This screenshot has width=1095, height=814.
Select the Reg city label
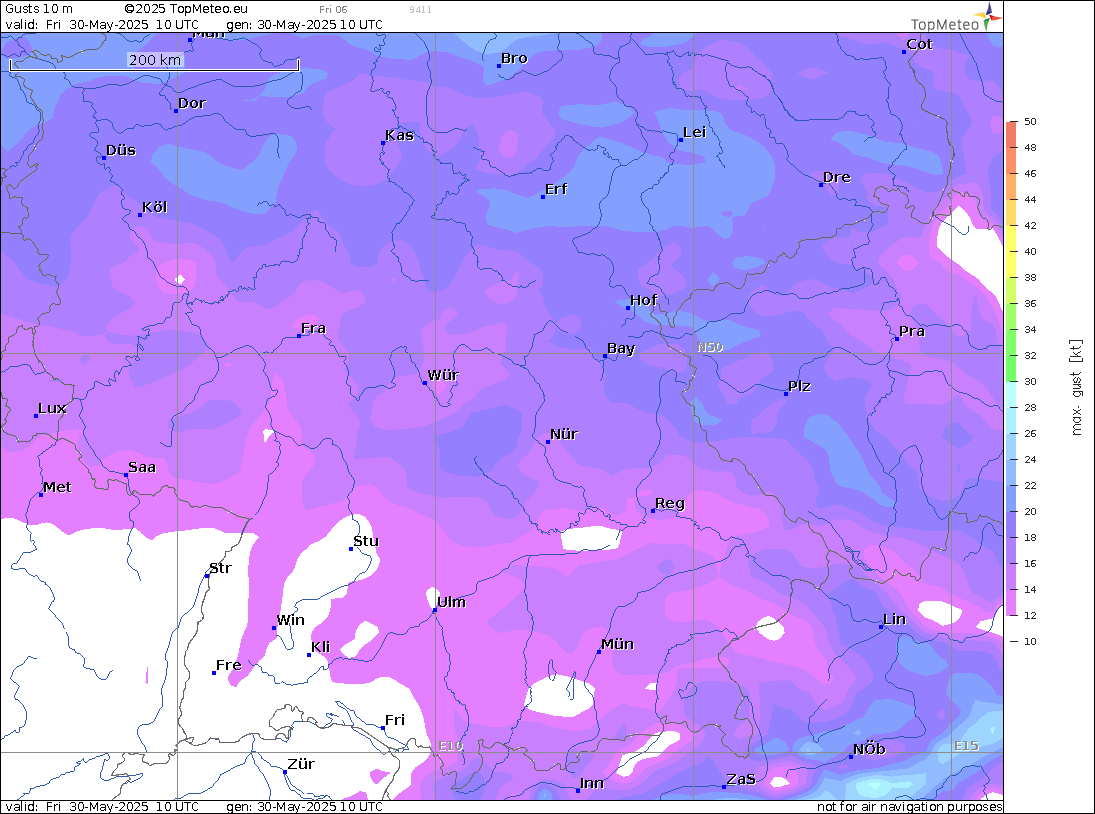tap(670, 503)
